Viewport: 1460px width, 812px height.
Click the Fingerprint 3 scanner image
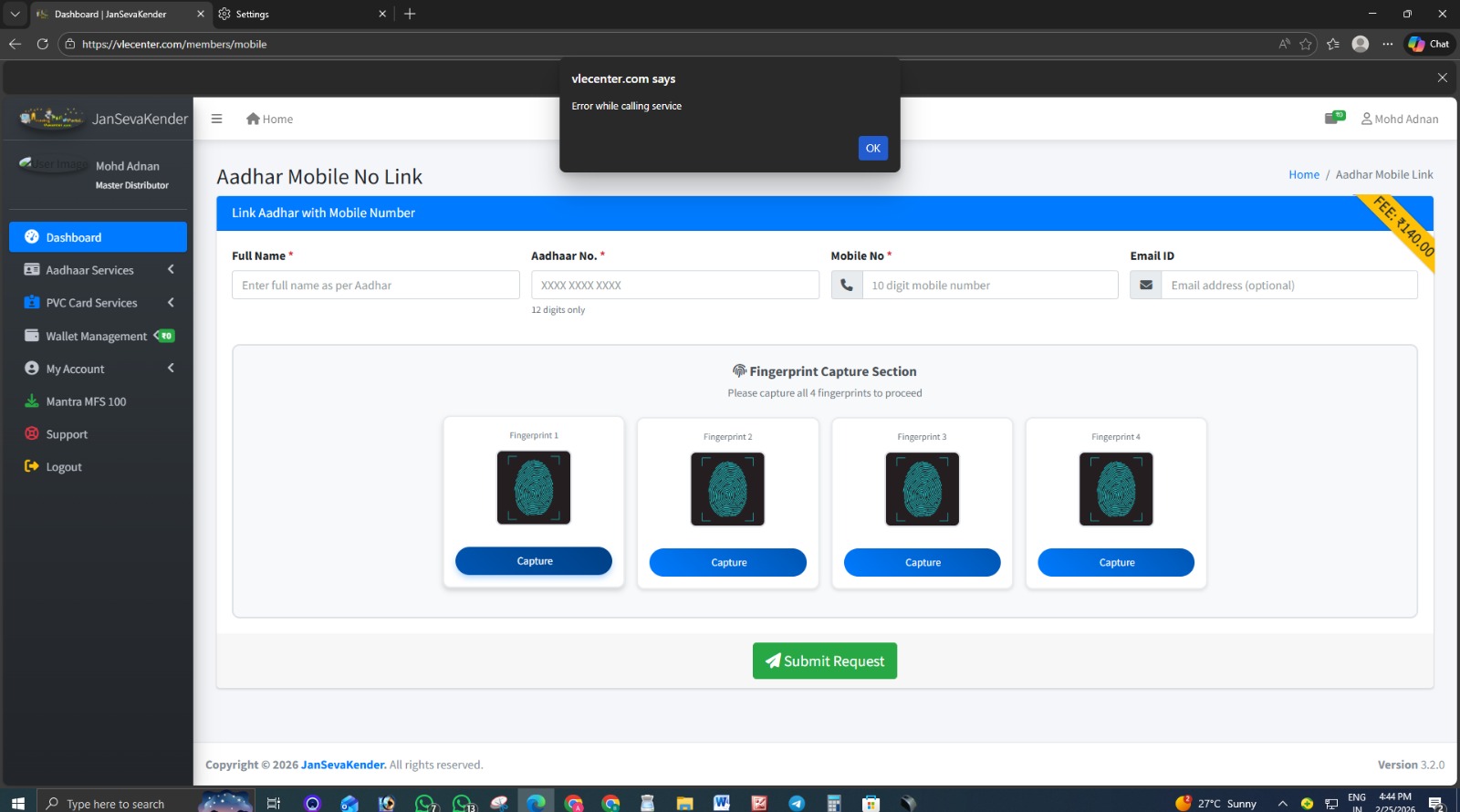[x=922, y=490]
